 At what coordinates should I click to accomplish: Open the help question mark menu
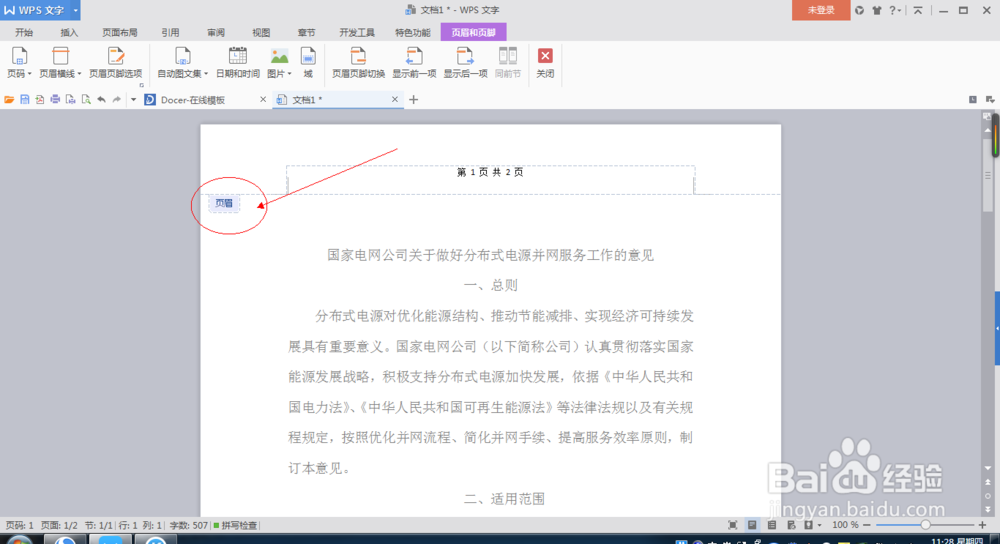pos(895,10)
